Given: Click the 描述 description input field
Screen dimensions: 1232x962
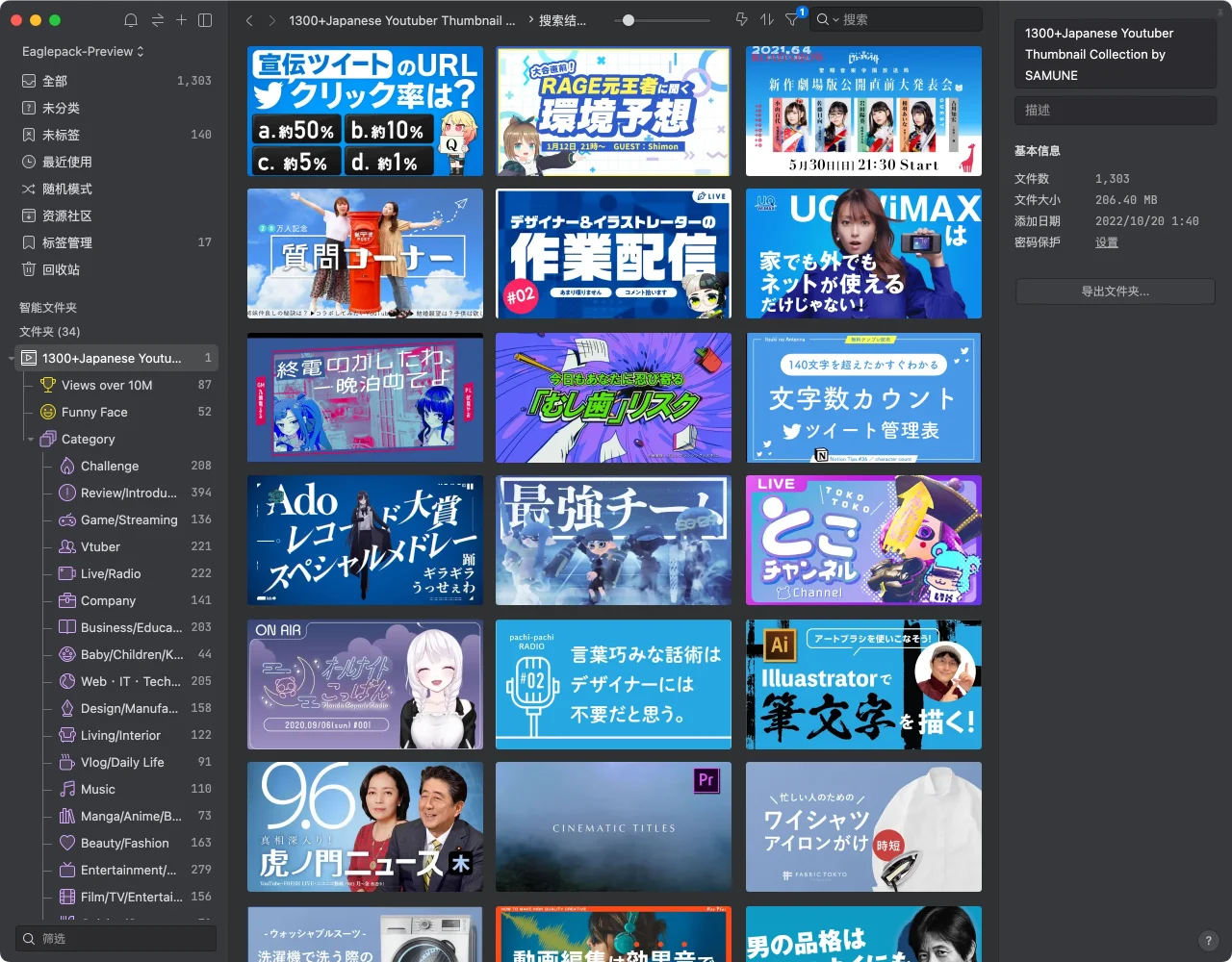Looking at the screenshot, I should click(1115, 111).
